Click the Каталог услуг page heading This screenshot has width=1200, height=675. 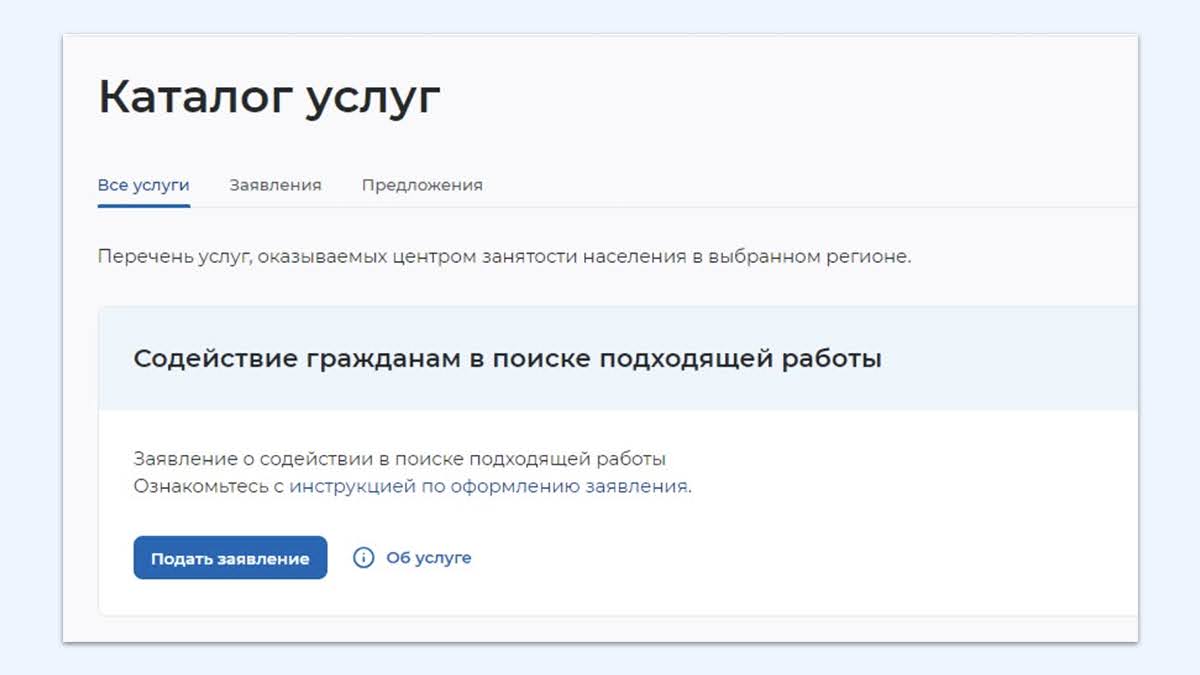pos(269,98)
